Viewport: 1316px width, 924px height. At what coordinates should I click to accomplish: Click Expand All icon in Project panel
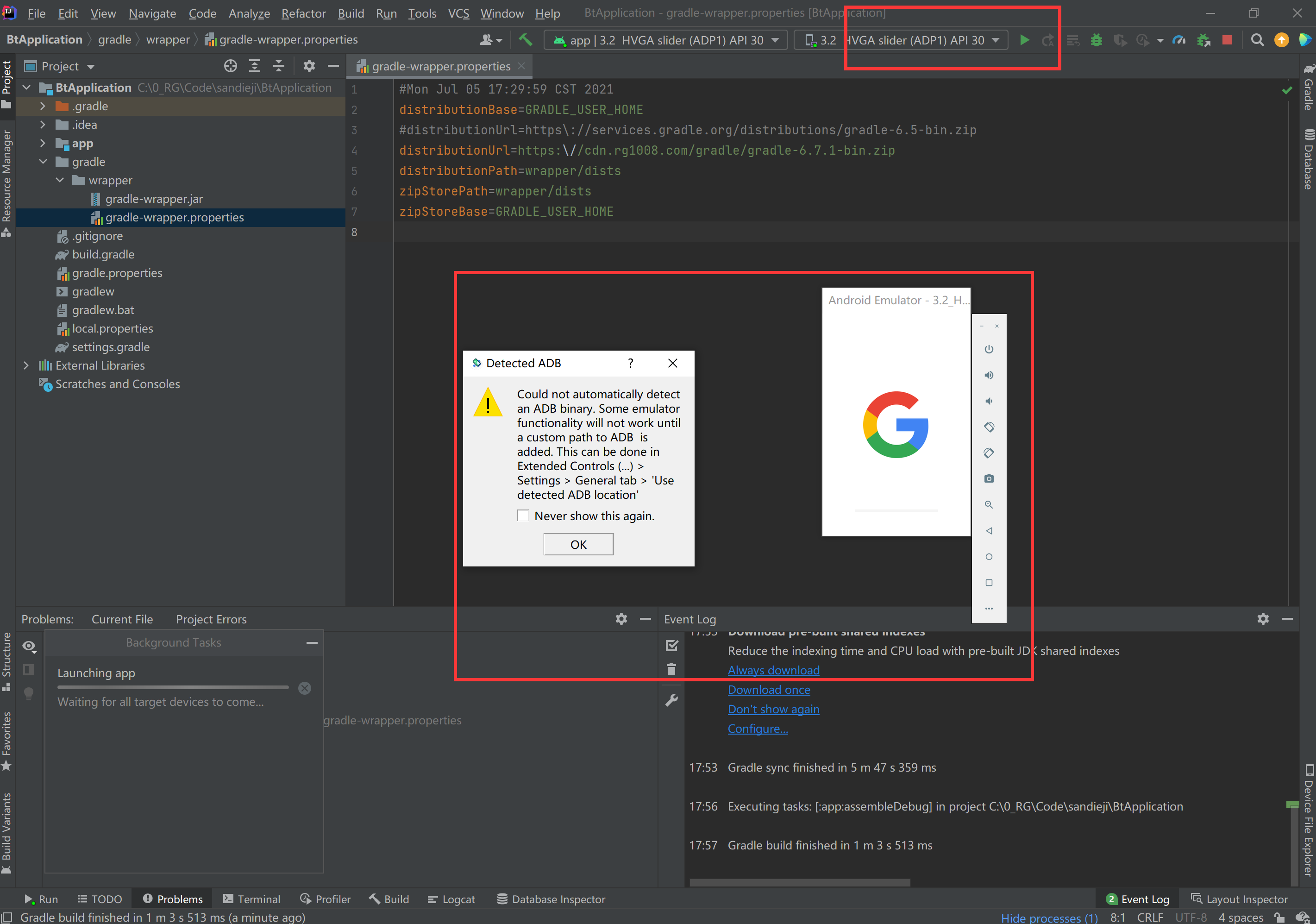255,67
